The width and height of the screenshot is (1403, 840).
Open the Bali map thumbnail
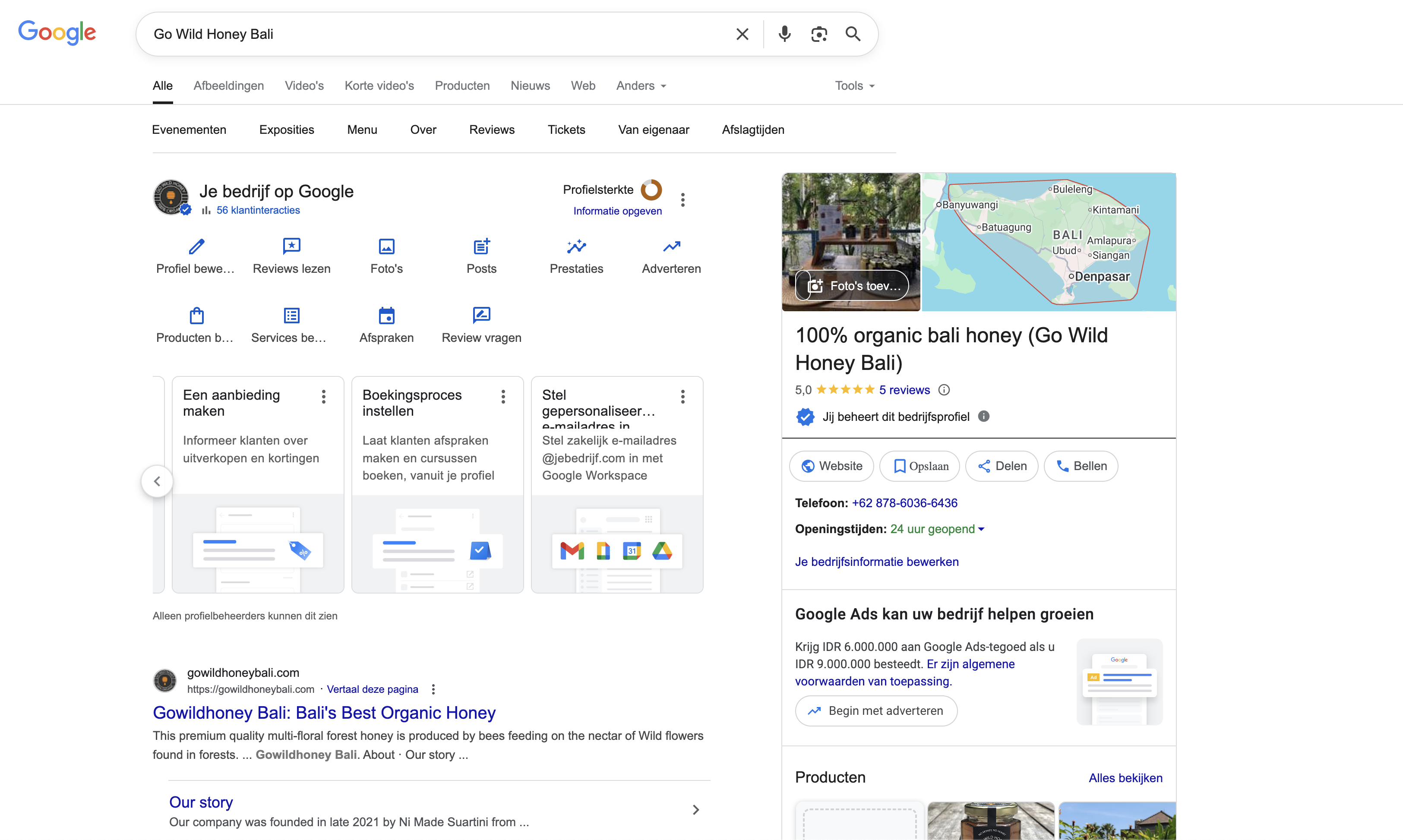(x=1049, y=242)
